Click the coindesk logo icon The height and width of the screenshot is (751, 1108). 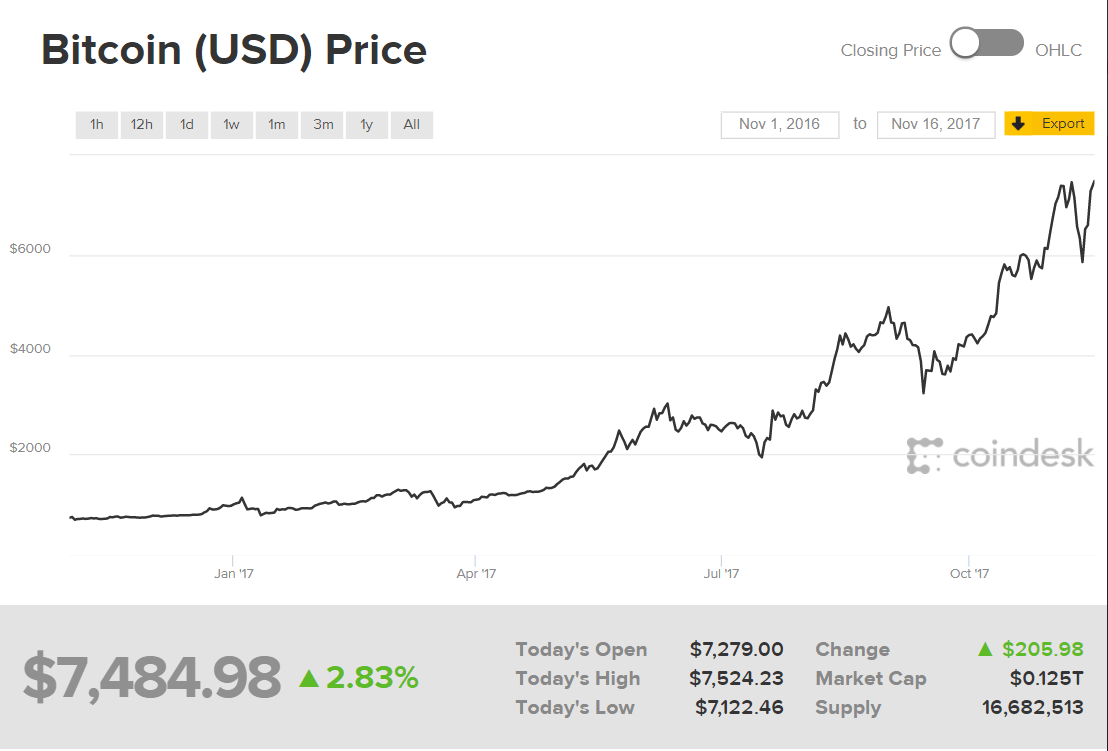(923, 455)
